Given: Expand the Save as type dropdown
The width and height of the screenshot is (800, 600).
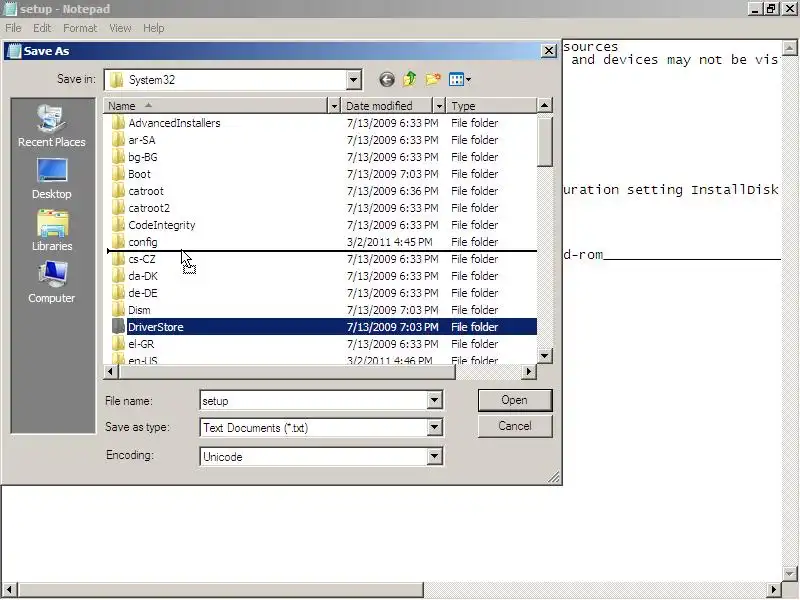Looking at the screenshot, I should pyautogui.click(x=434, y=428).
